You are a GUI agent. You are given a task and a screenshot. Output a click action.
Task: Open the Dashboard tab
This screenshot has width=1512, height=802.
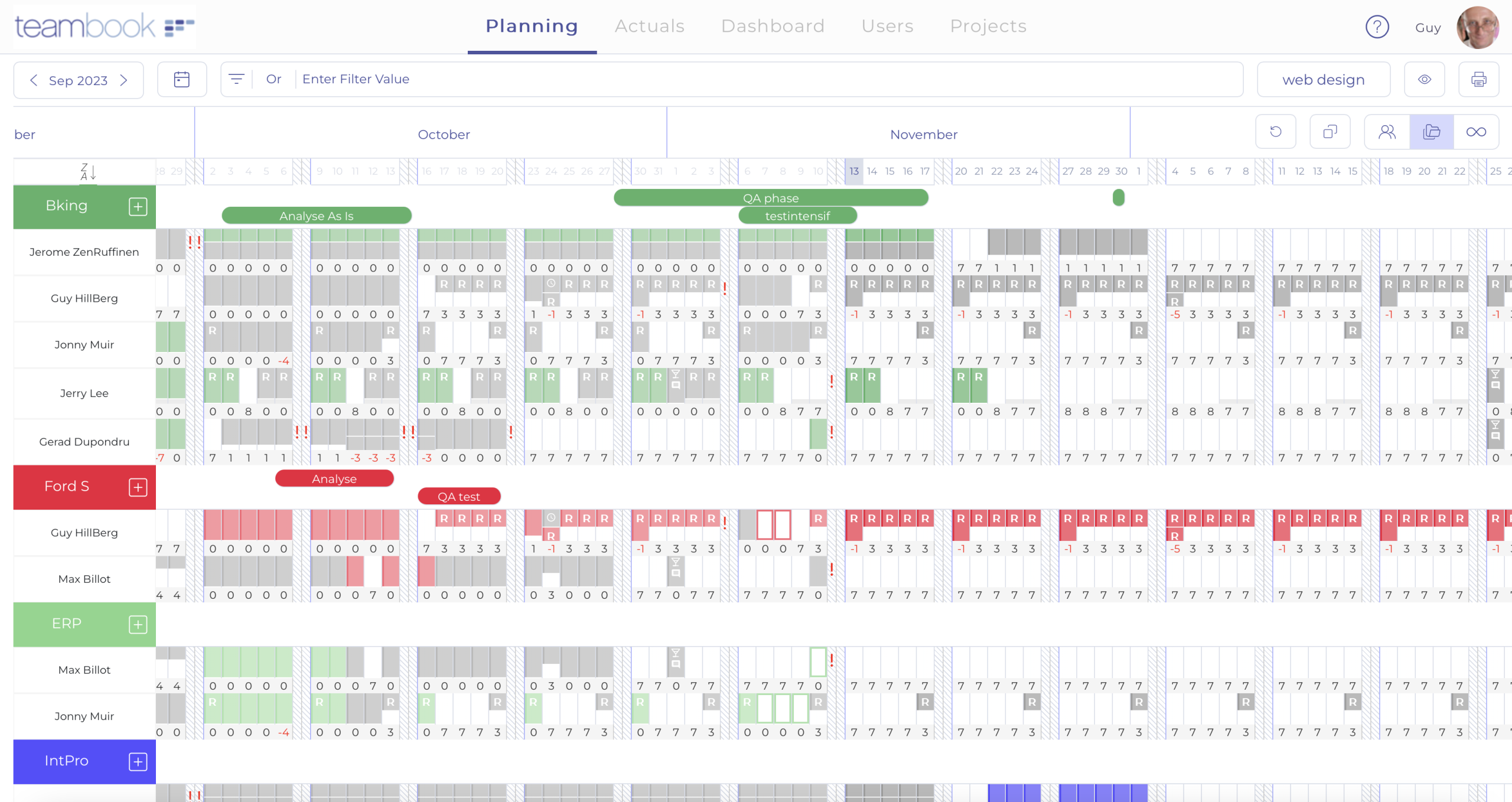(x=773, y=26)
